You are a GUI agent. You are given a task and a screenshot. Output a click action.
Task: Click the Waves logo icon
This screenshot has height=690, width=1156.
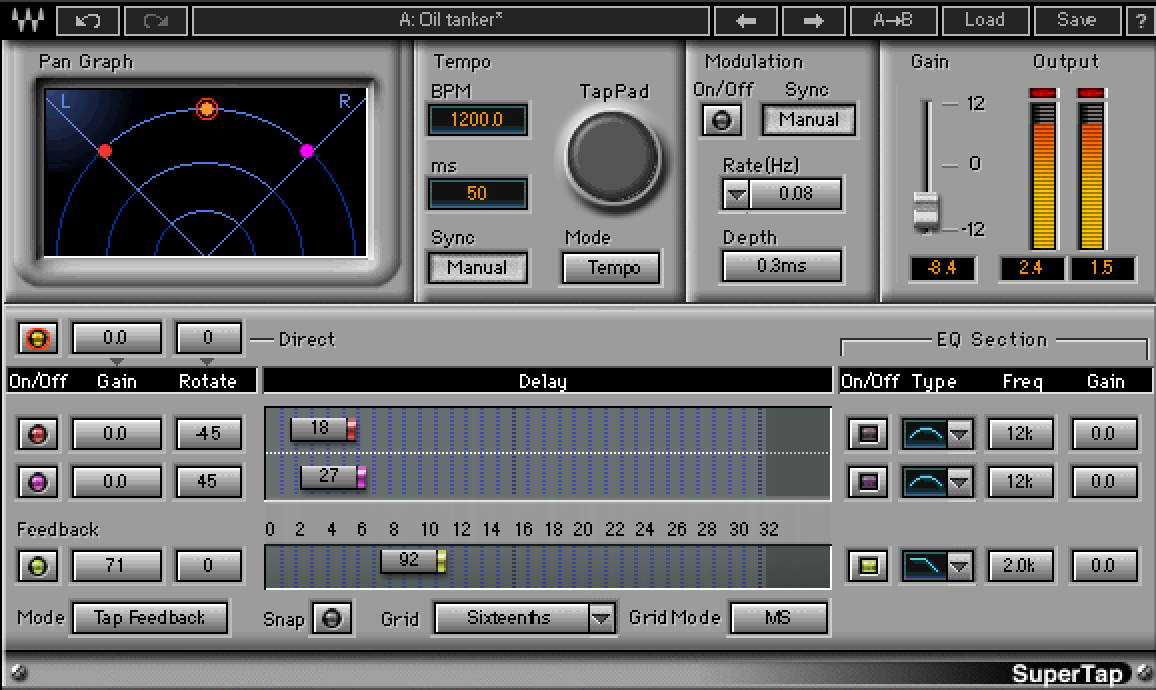(x=28, y=20)
